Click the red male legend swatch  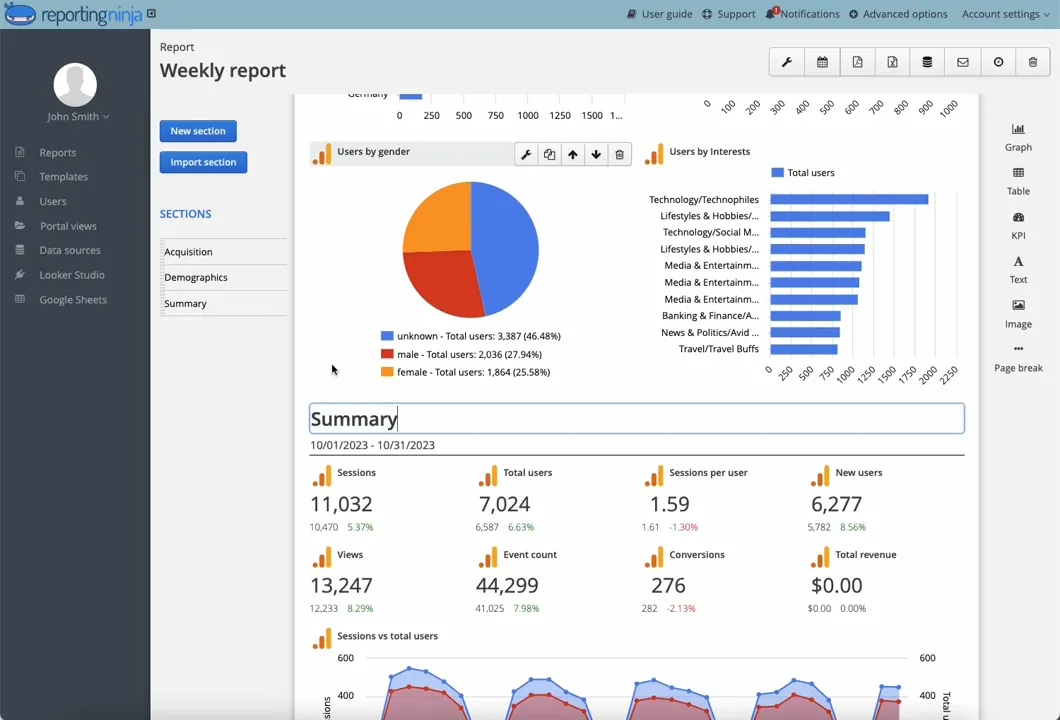click(387, 354)
